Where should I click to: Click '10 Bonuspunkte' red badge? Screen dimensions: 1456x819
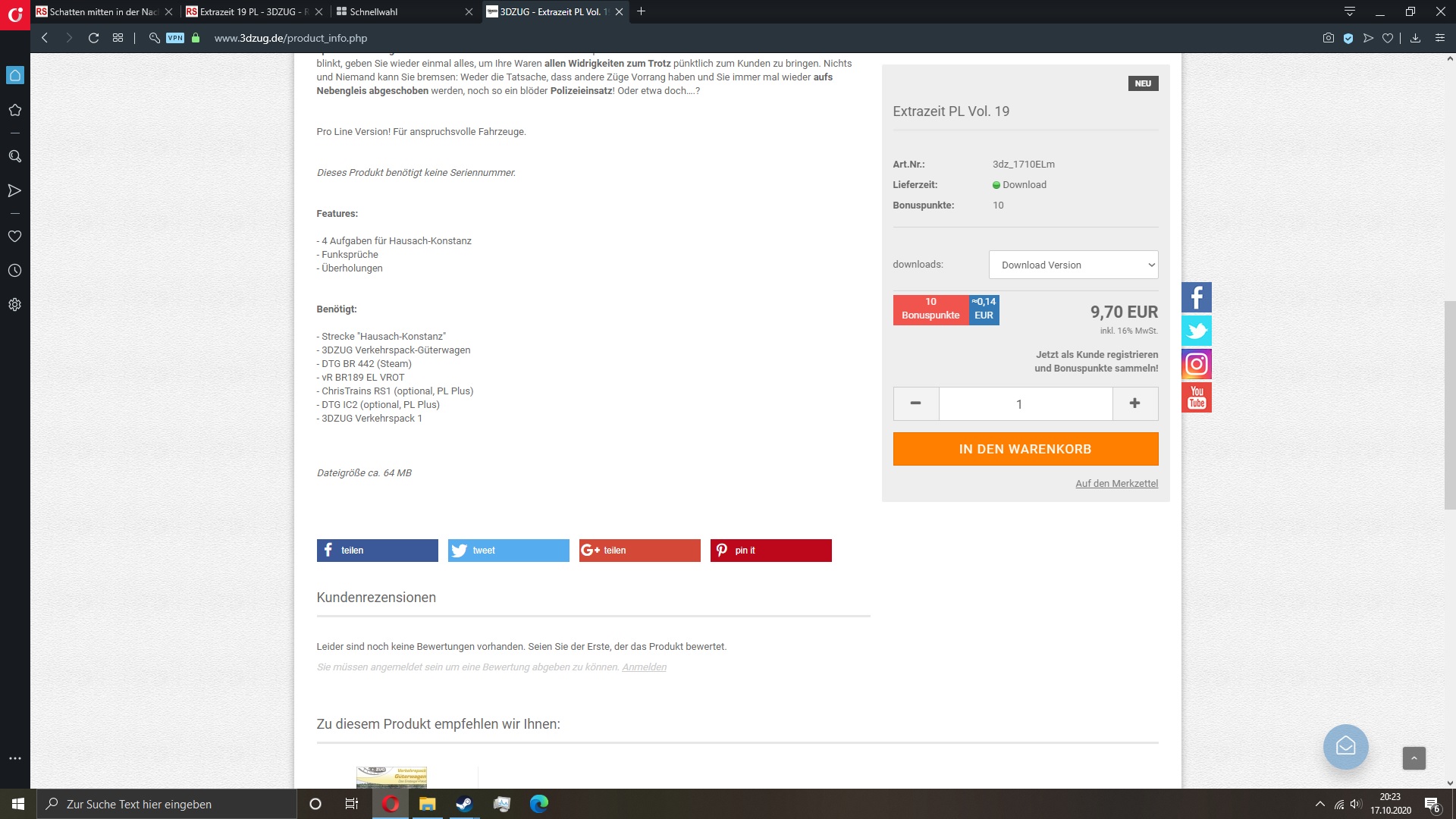(x=930, y=309)
